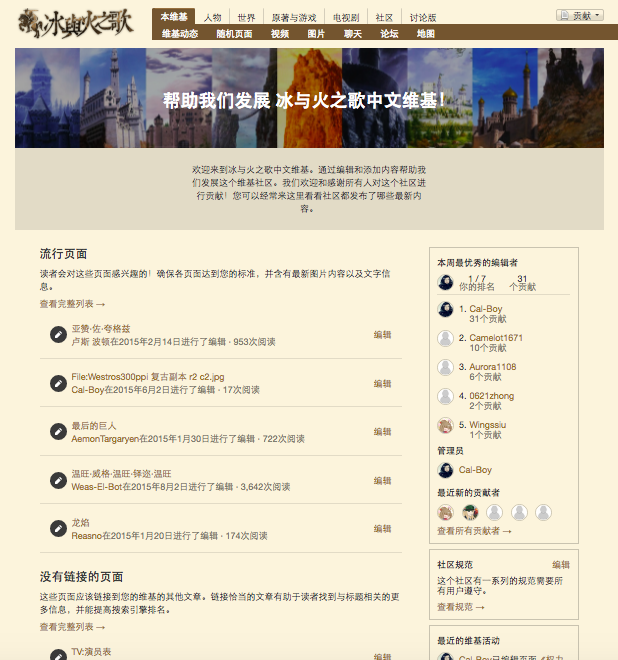Click pencil icon beside TV:演员表

[x=59, y=655]
